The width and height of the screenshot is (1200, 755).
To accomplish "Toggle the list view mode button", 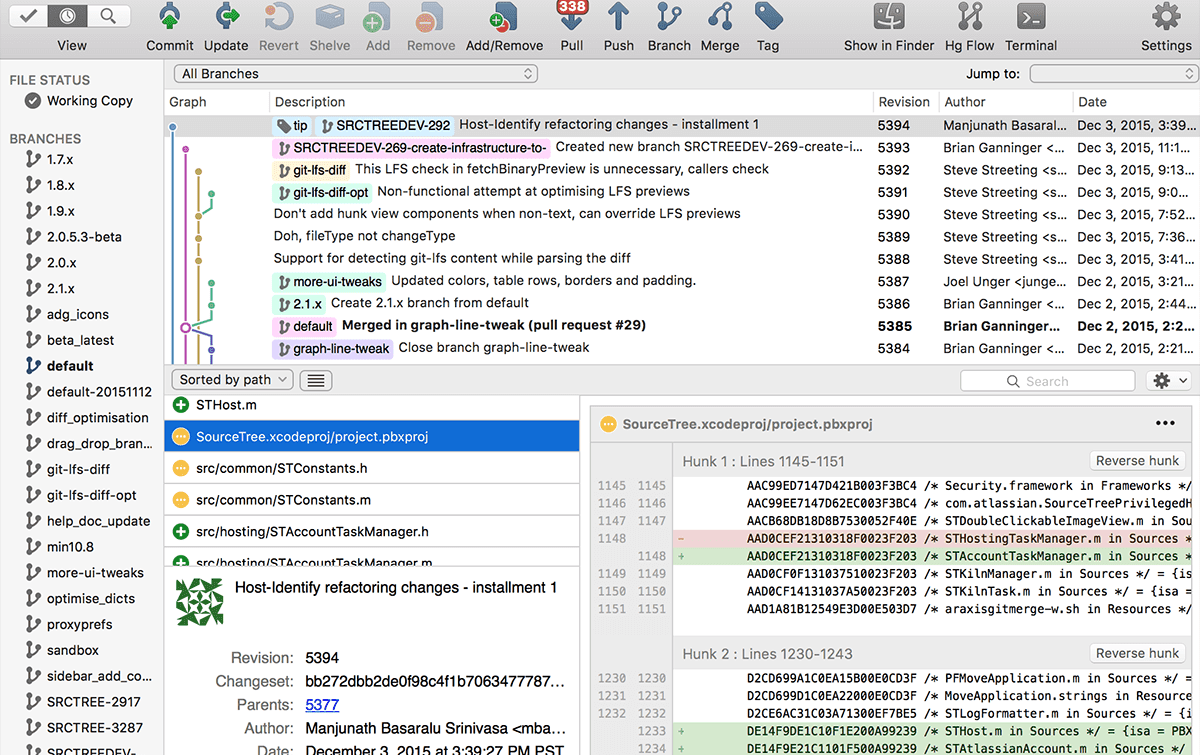I will [x=316, y=380].
